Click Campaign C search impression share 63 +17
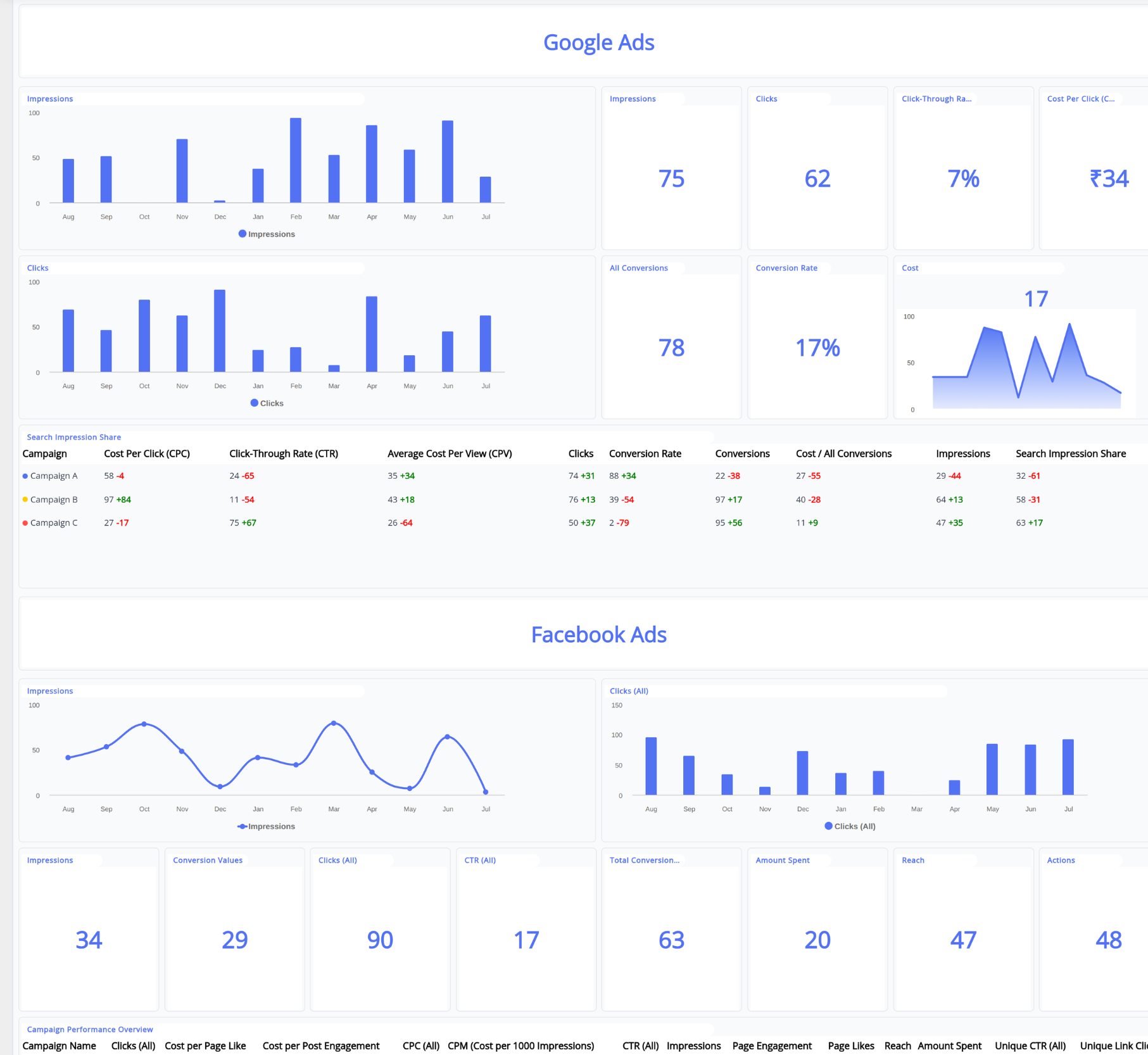1148x1055 pixels. [x=1029, y=523]
